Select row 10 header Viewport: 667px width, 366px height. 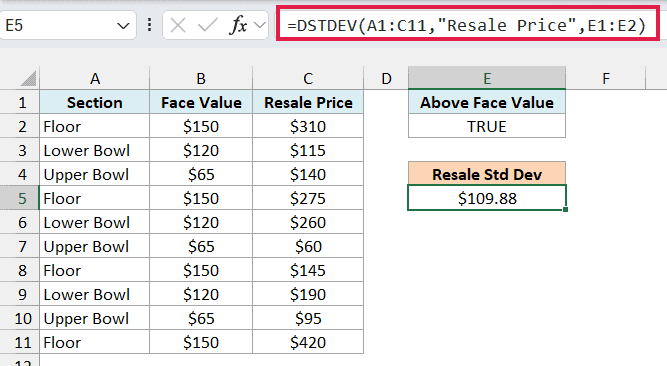20,318
